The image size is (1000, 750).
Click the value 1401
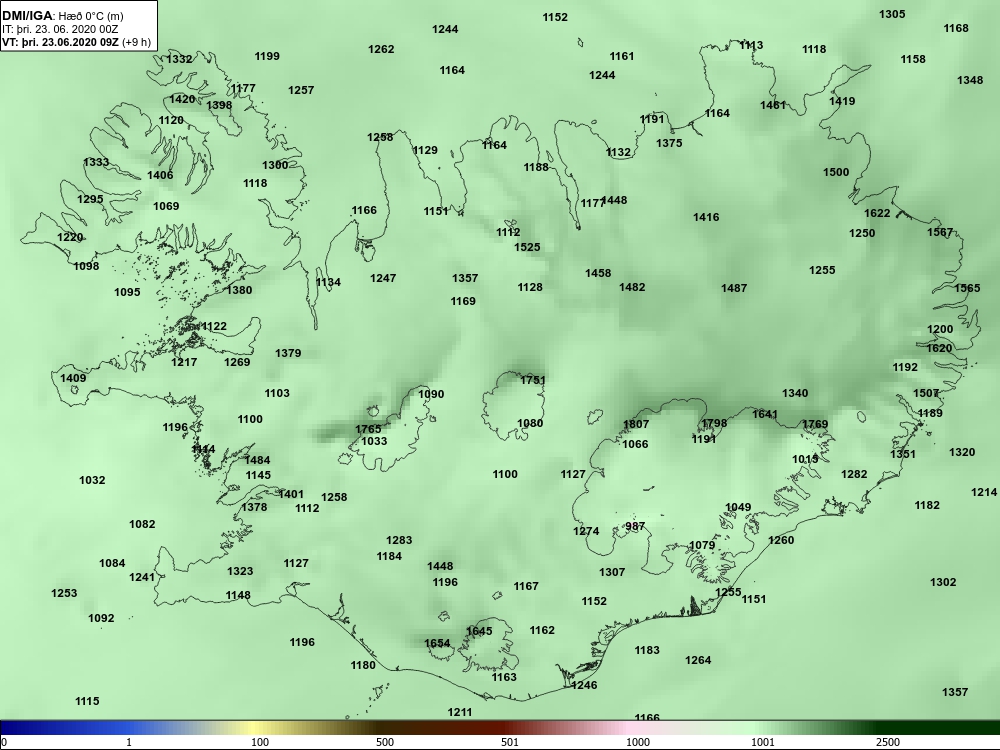291,494
